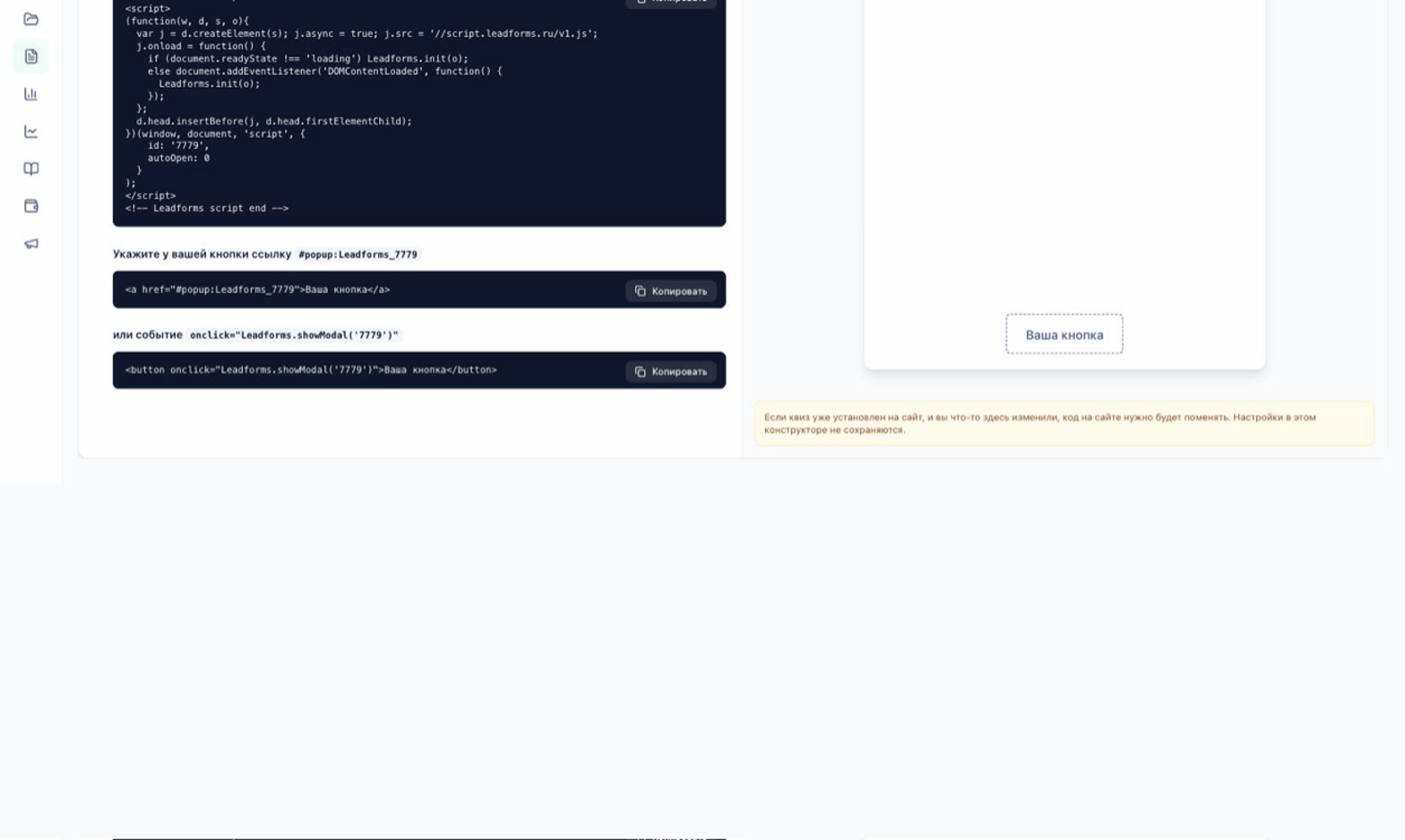
Task: Open the book knowledge base icon
Action: coord(31,169)
